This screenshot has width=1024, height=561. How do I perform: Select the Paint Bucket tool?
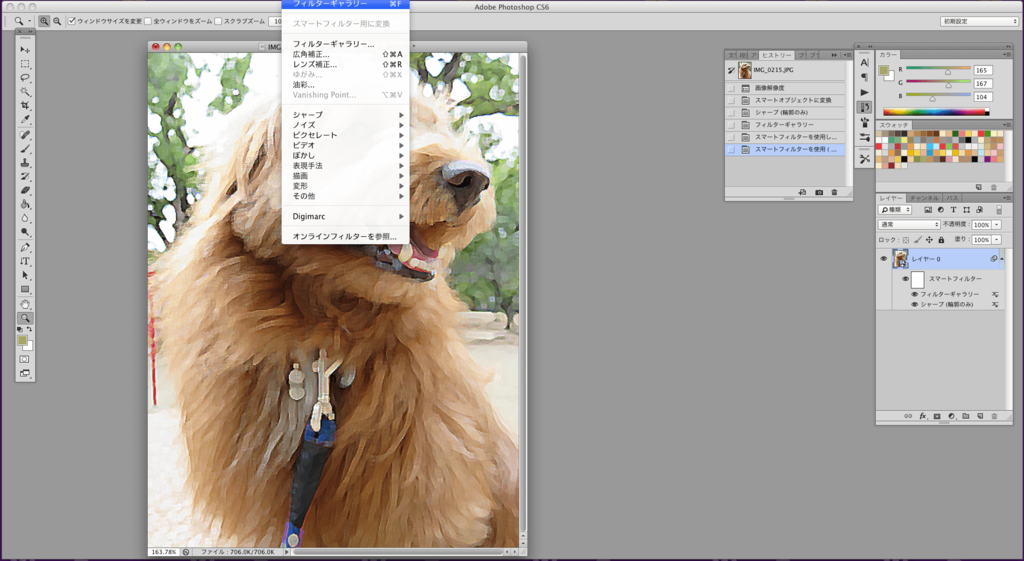tap(25, 204)
